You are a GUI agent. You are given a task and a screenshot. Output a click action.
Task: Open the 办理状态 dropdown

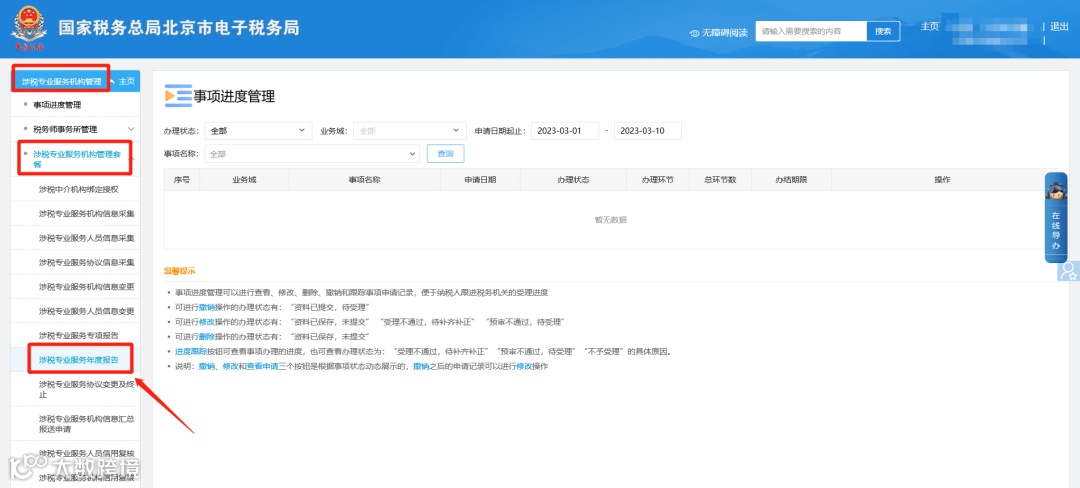258,131
